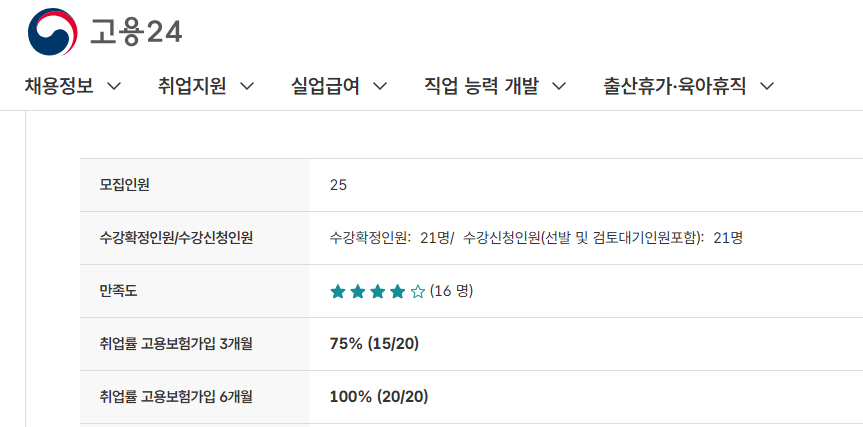This screenshot has width=863, height=427.
Task: Click the chevron icon next to 채용정보
Action: tap(114, 86)
